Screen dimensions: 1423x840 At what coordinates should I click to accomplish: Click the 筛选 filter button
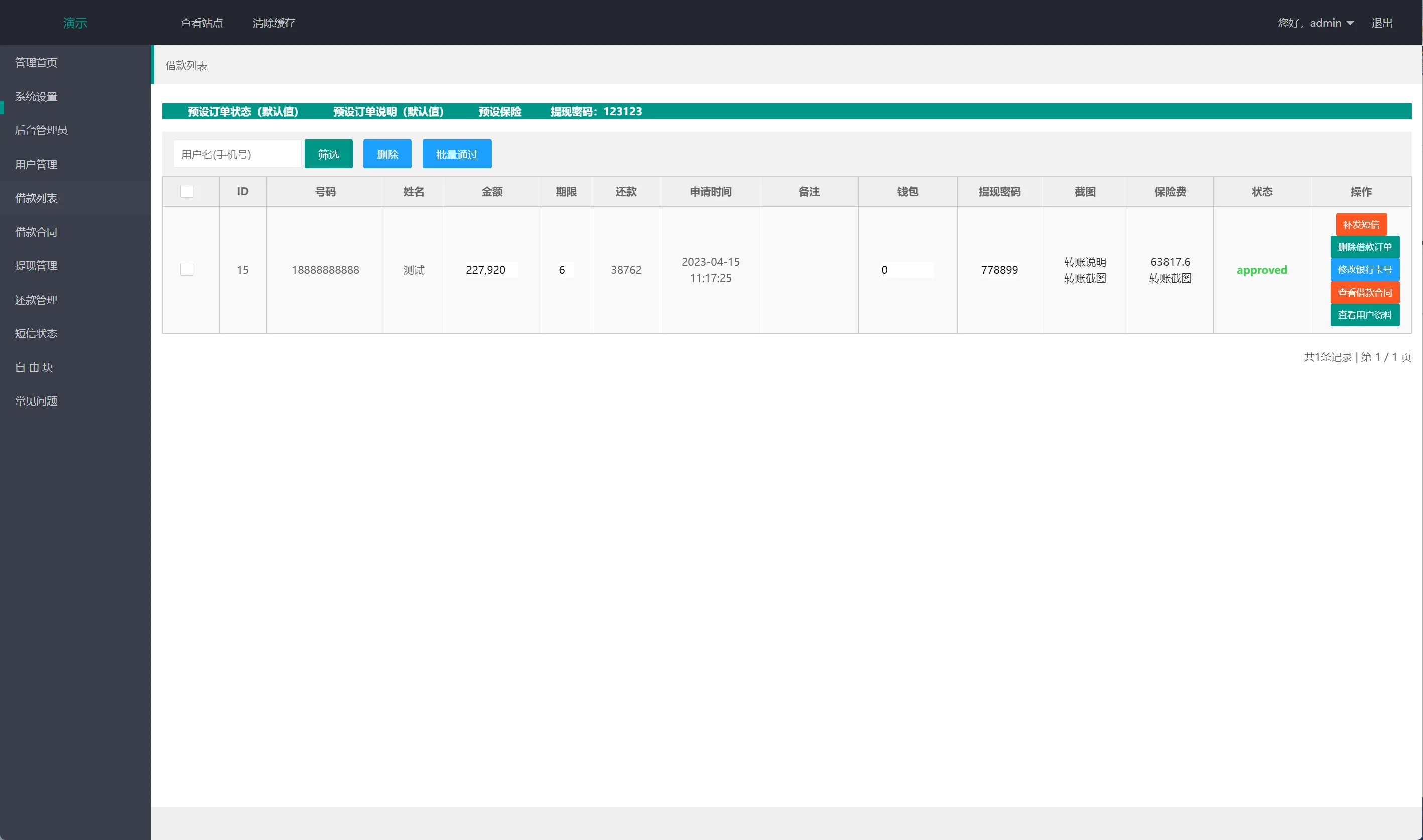point(328,154)
